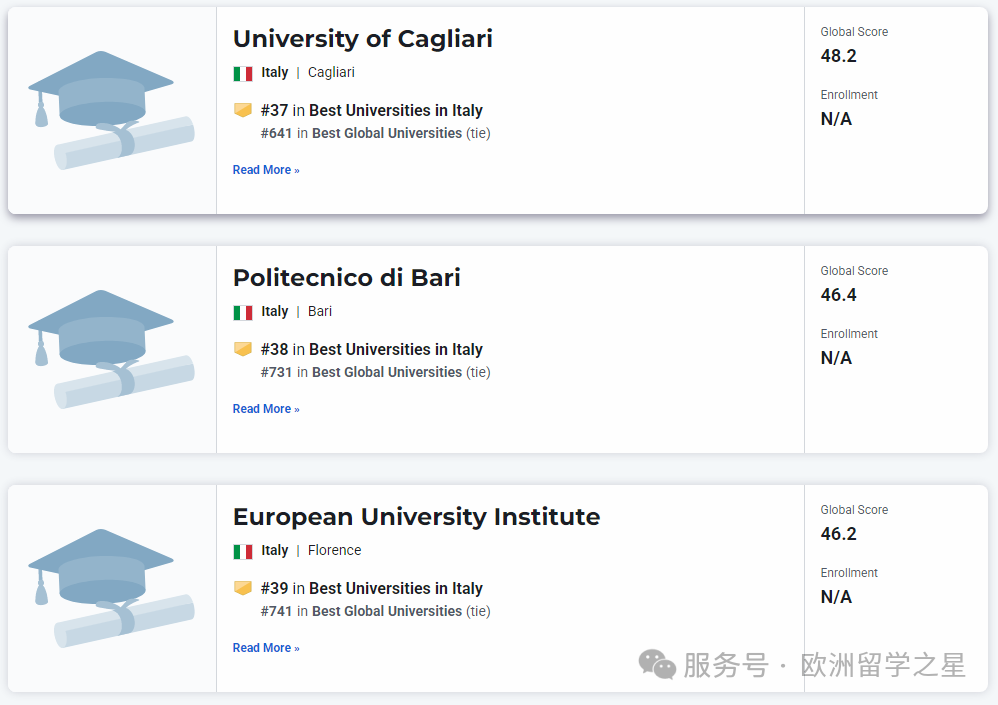
Task: Click University of Cagliari graduation cap icon
Action: tap(110, 110)
